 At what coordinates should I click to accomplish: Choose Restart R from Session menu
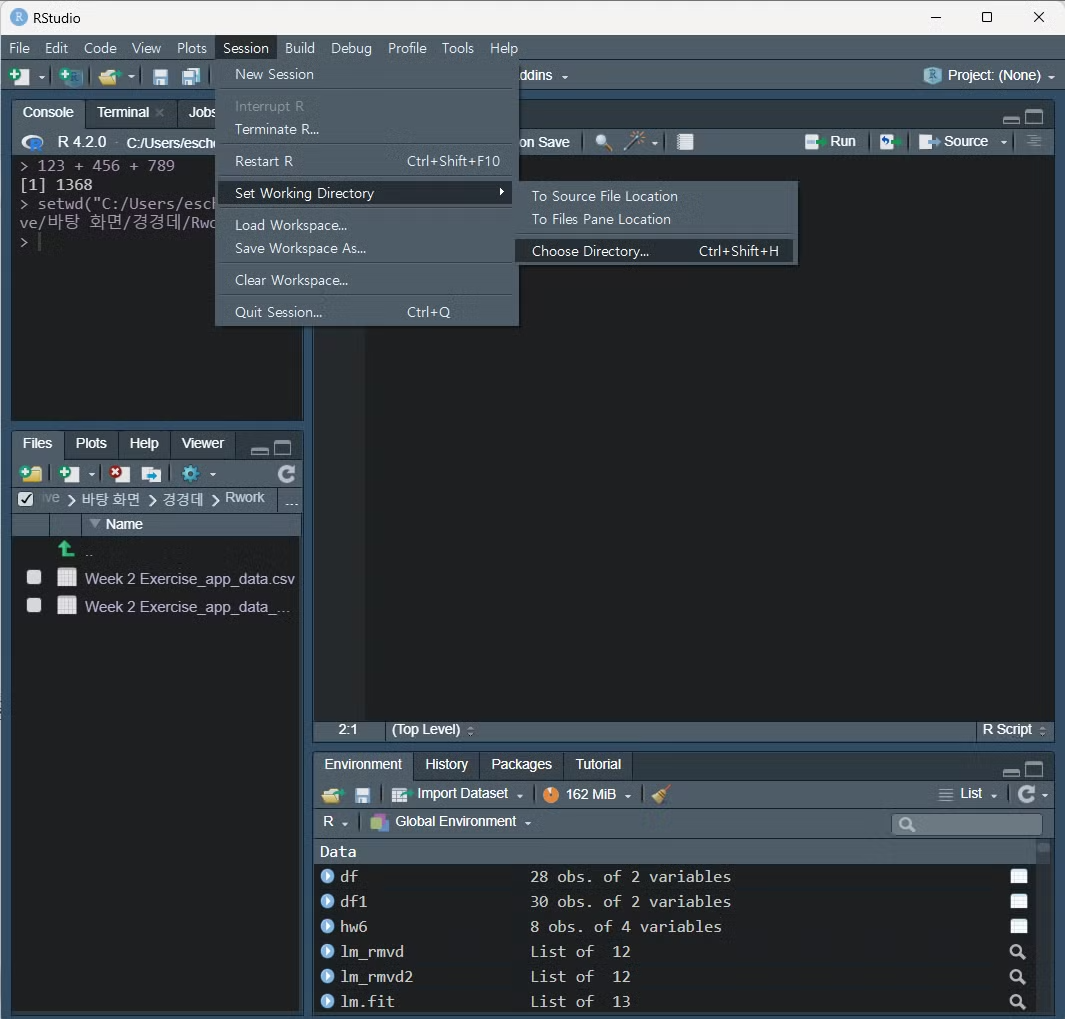(367, 161)
